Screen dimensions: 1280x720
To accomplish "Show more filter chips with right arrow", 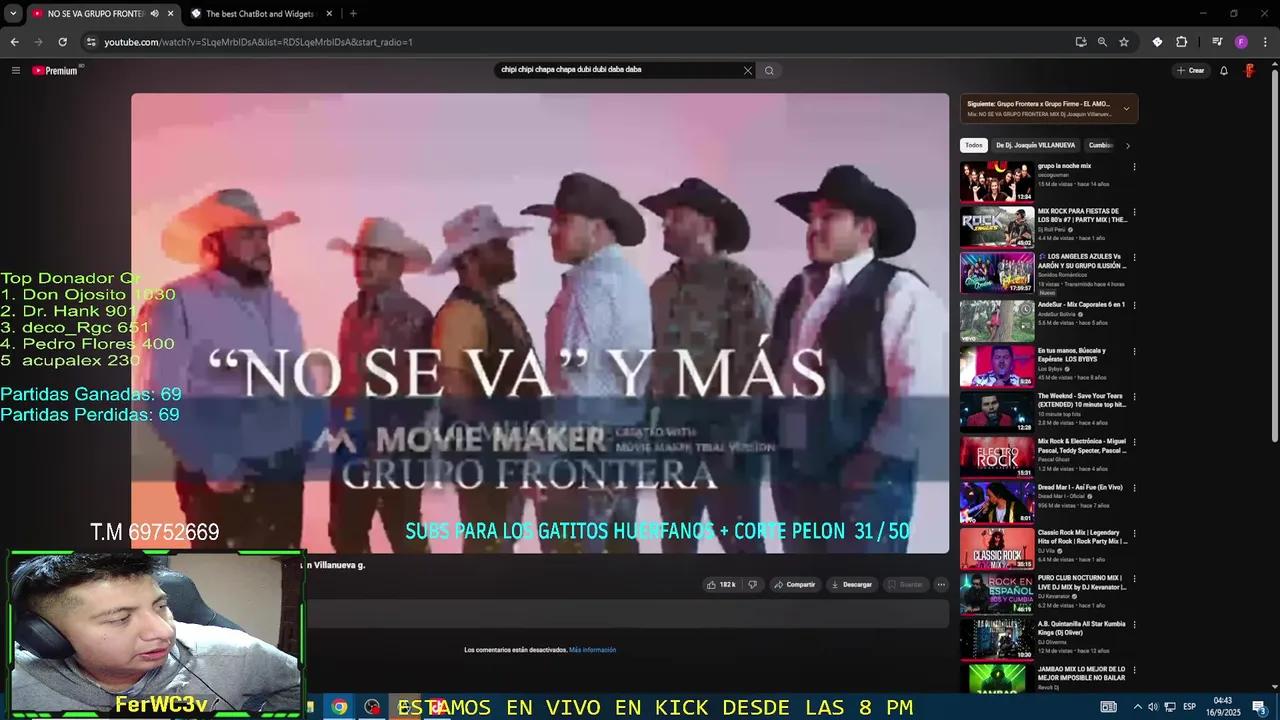I will [x=1128, y=145].
